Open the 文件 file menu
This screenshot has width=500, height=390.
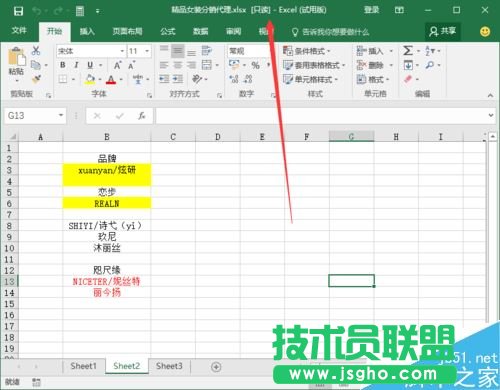[x=19, y=31]
